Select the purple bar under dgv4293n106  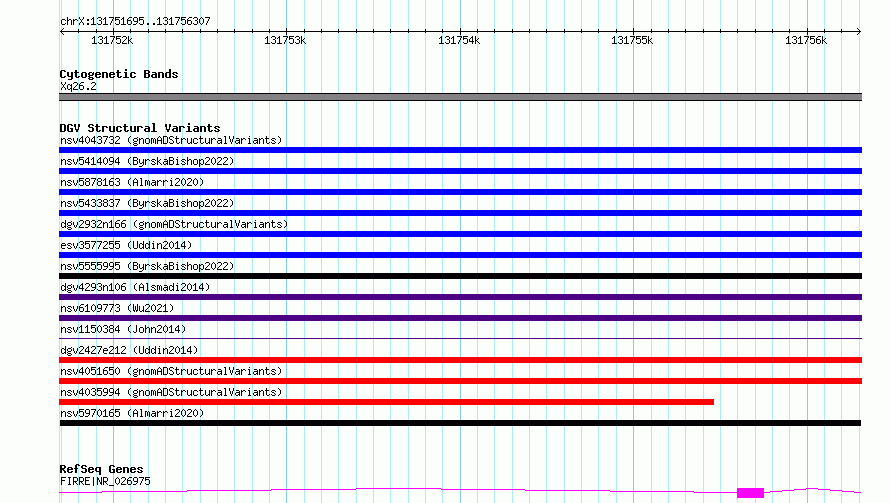pyautogui.click(x=460, y=297)
